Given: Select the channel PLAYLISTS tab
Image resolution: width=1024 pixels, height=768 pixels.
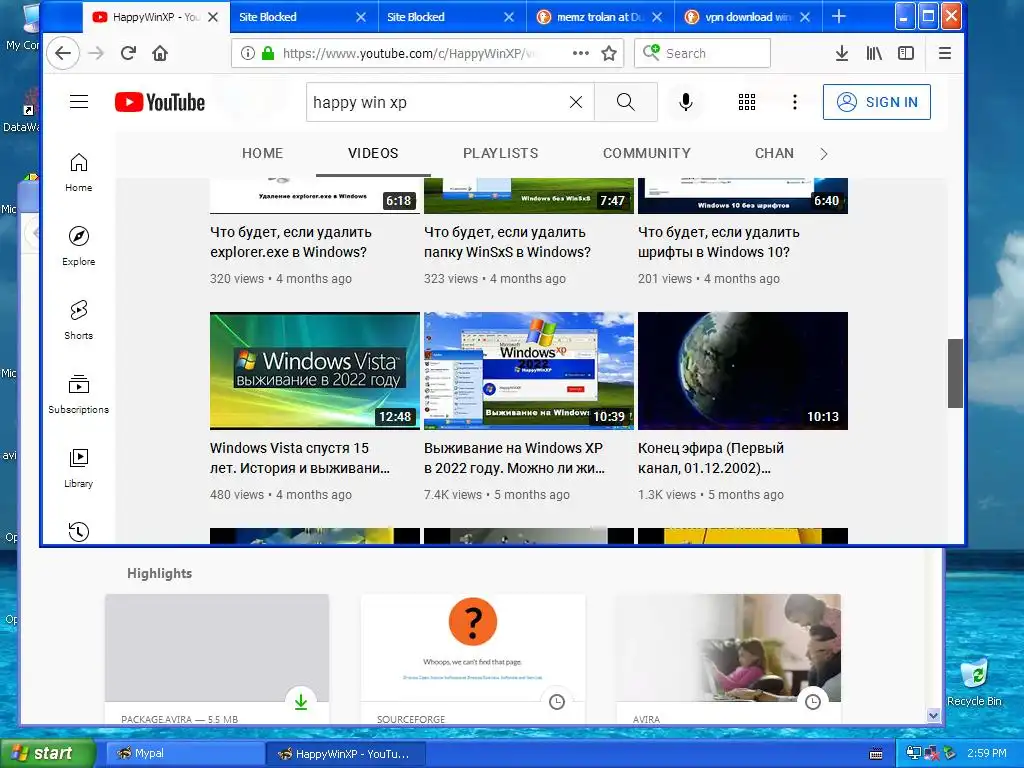Looking at the screenshot, I should [501, 153].
